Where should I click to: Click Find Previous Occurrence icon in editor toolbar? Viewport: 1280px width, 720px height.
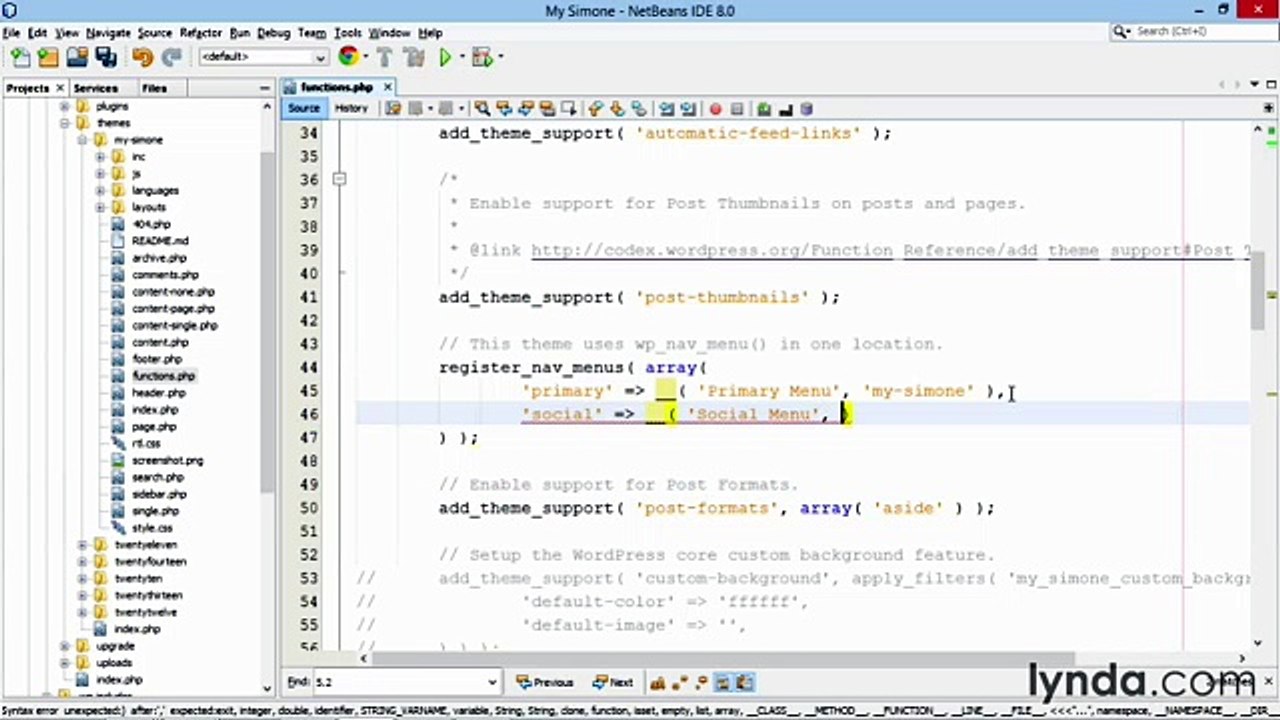point(504,108)
